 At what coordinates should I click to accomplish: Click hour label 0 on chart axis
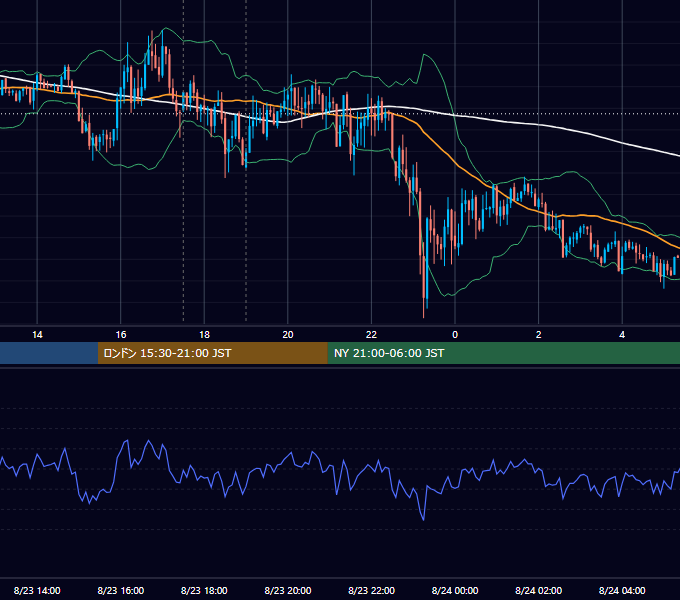pos(455,335)
